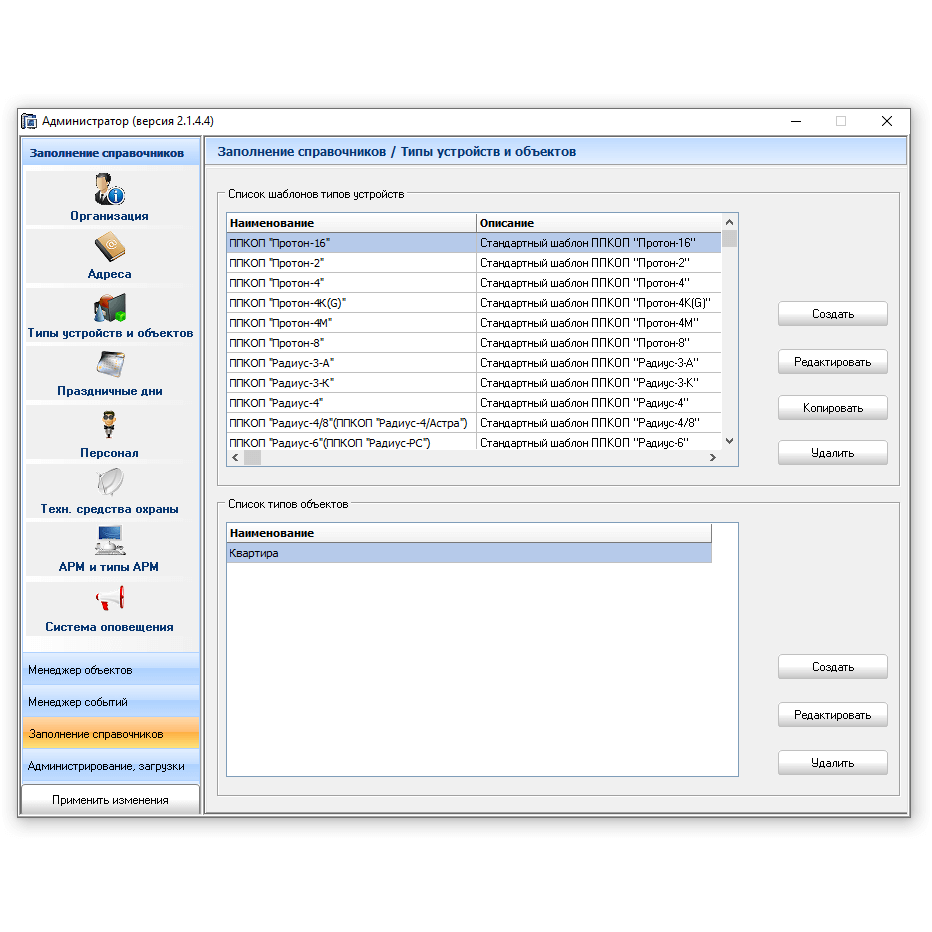Screen dimensions: 932x932
Task: Click the horizontal scroll left arrow
Action: [235, 457]
